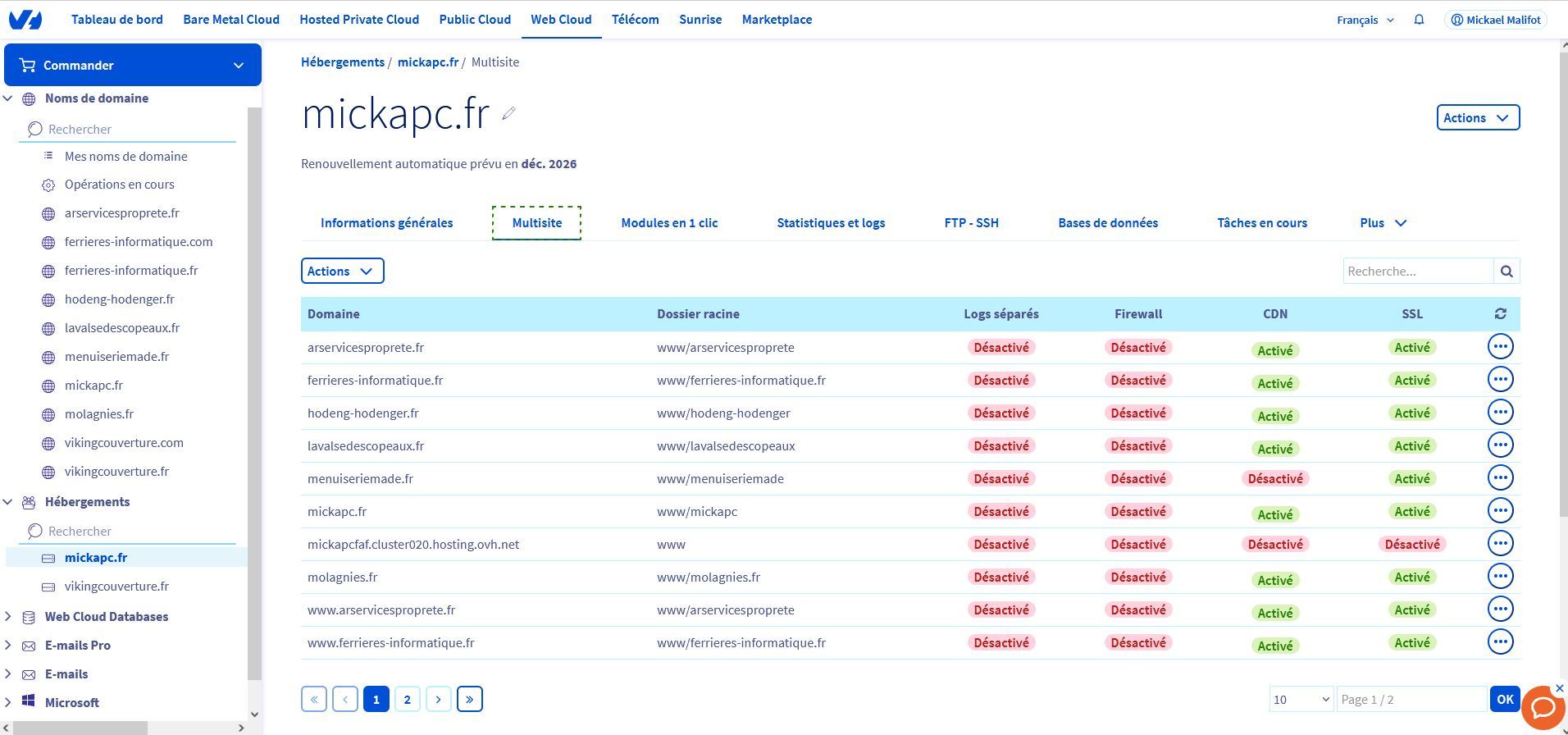Image resolution: width=1568 pixels, height=735 pixels.
Task: Click the OK pagination button
Action: 1504,700
